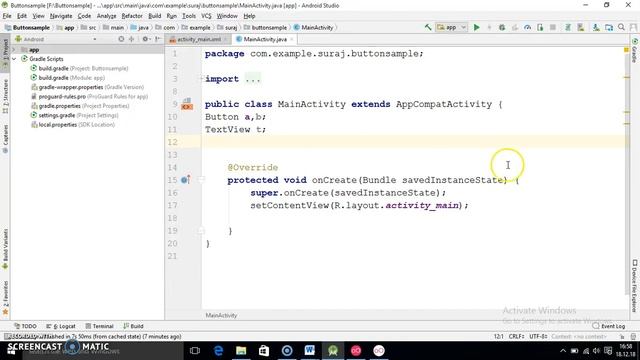640x360 pixels.
Task: Open build.gradle (Module: app) file
Action: [x=68, y=78]
